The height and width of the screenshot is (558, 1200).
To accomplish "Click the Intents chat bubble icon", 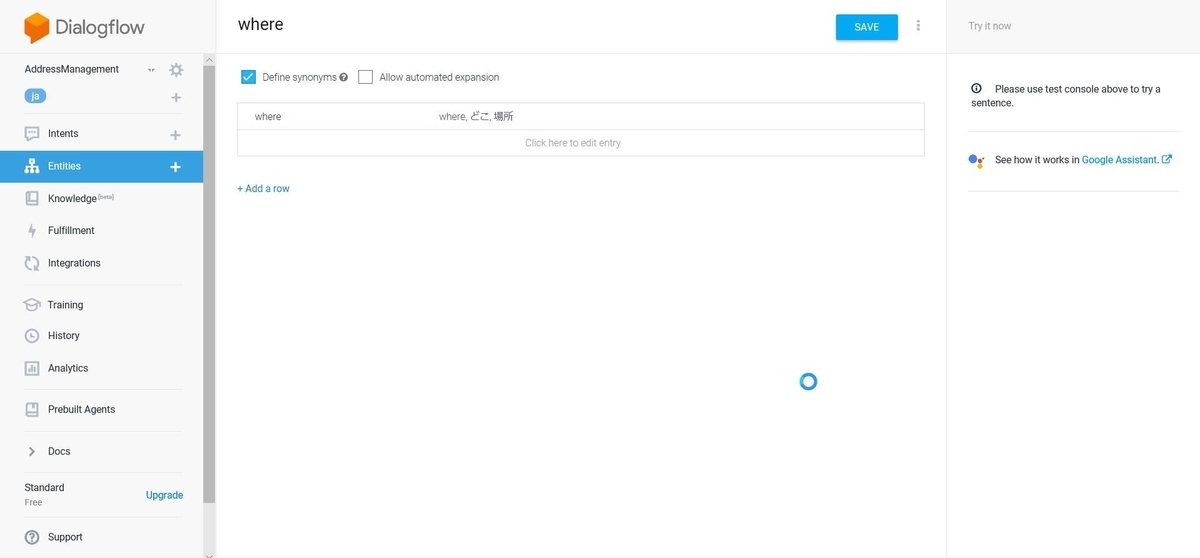I will [32, 133].
